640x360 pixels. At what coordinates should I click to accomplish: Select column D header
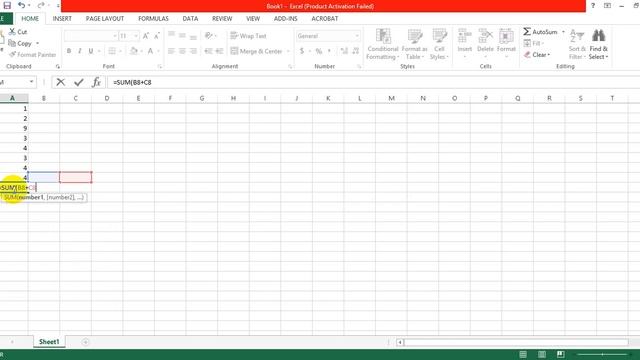tap(107, 98)
